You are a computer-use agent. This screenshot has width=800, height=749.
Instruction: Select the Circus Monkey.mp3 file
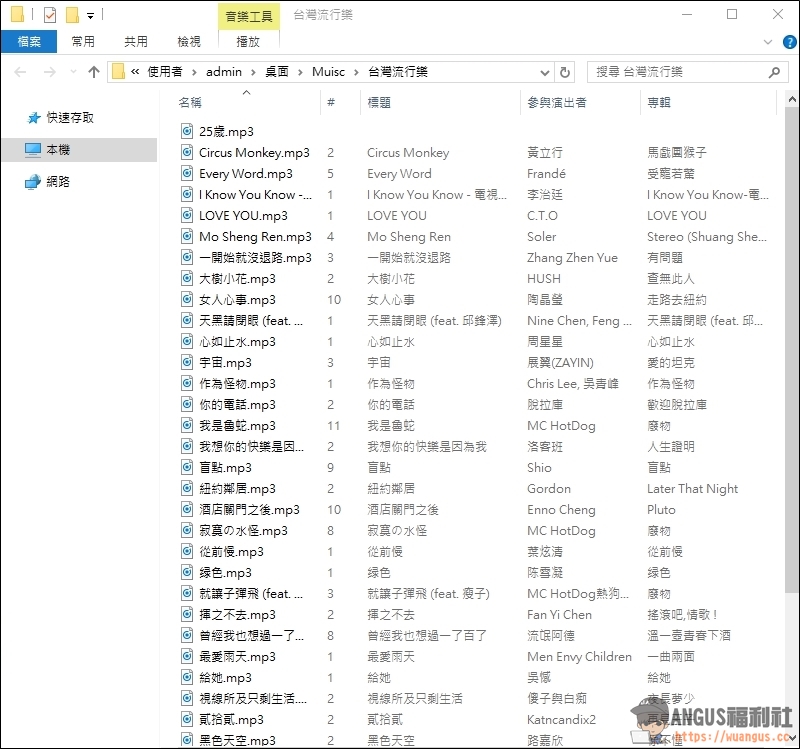tap(253, 153)
